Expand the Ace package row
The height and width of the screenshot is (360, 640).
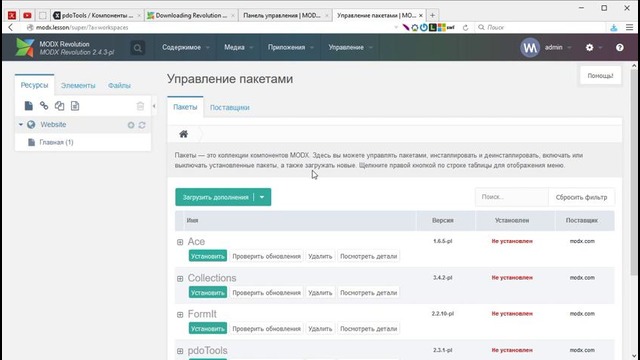pos(180,242)
